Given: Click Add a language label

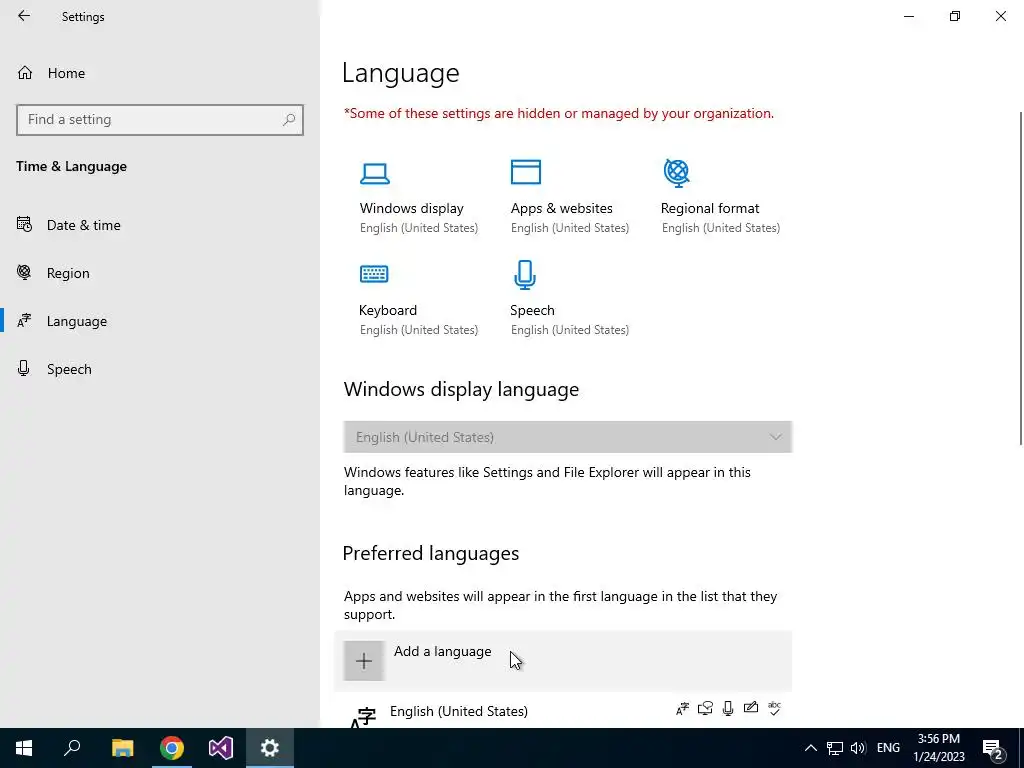Looking at the screenshot, I should coord(442,651).
